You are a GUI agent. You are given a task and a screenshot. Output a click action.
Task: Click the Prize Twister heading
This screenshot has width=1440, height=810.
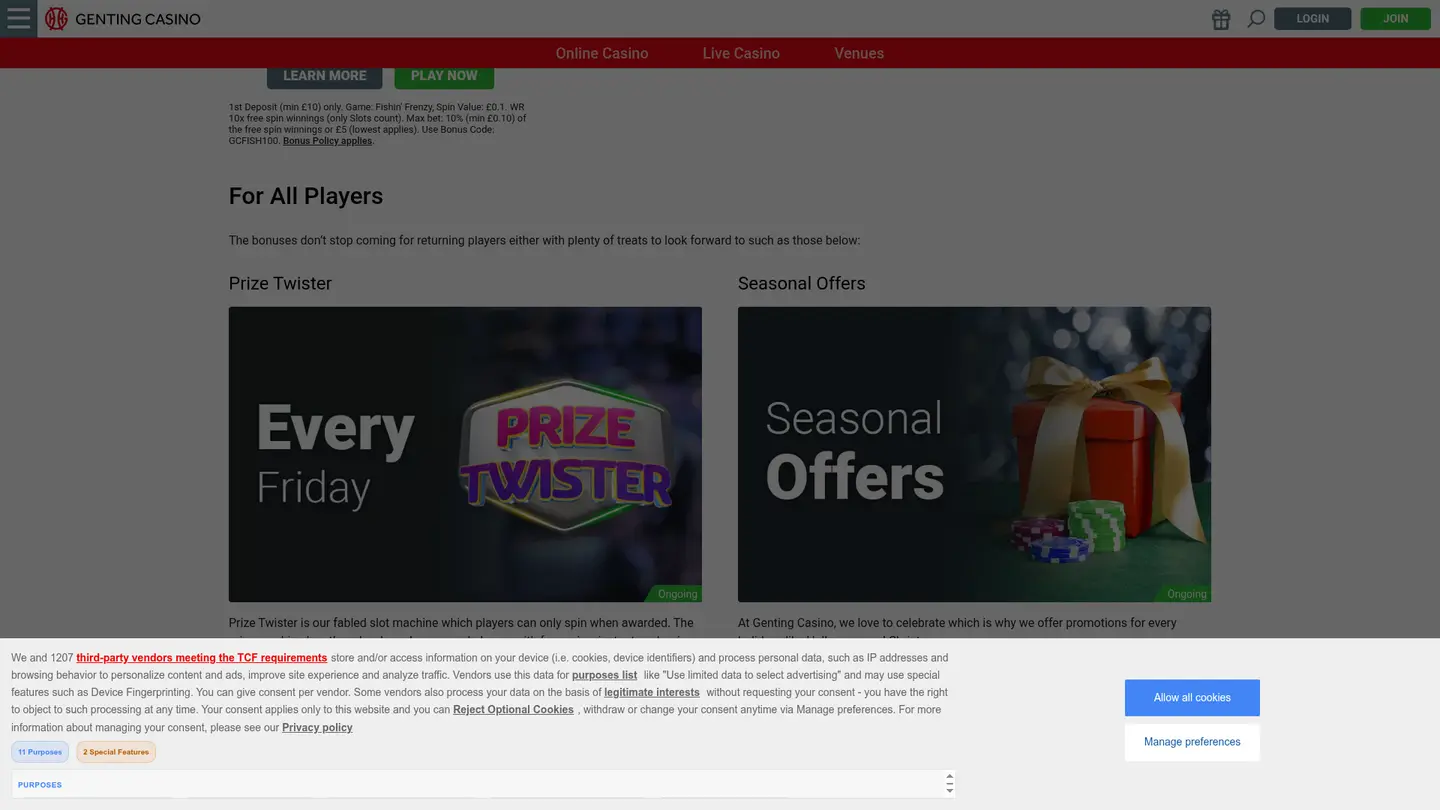pos(280,283)
